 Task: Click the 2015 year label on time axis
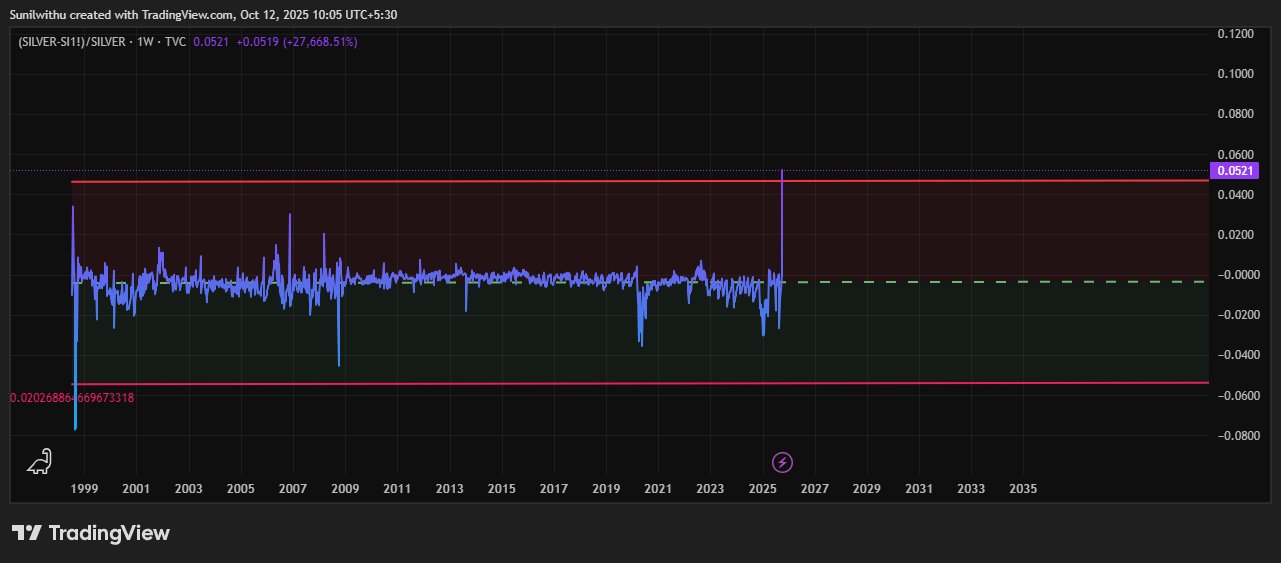(x=501, y=489)
